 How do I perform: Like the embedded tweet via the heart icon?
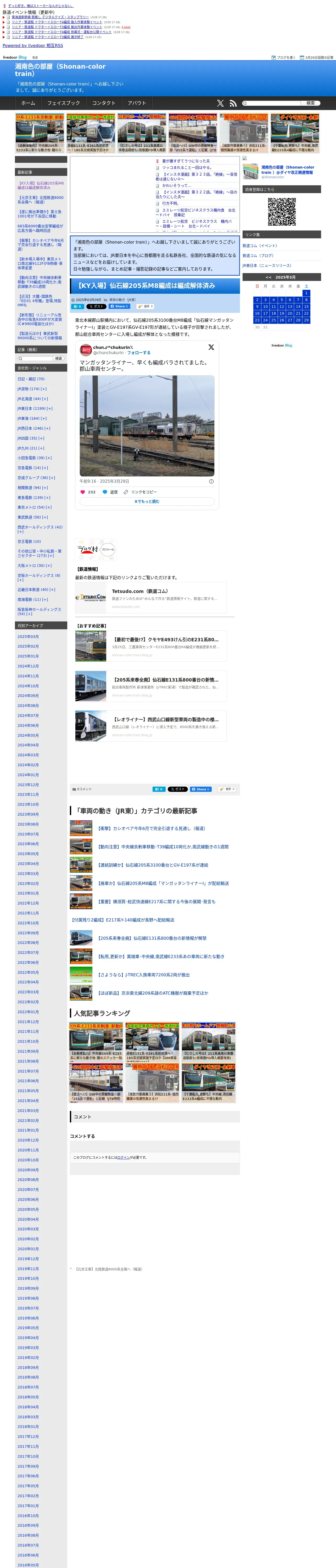pyautogui.click(x=83, y=492)
